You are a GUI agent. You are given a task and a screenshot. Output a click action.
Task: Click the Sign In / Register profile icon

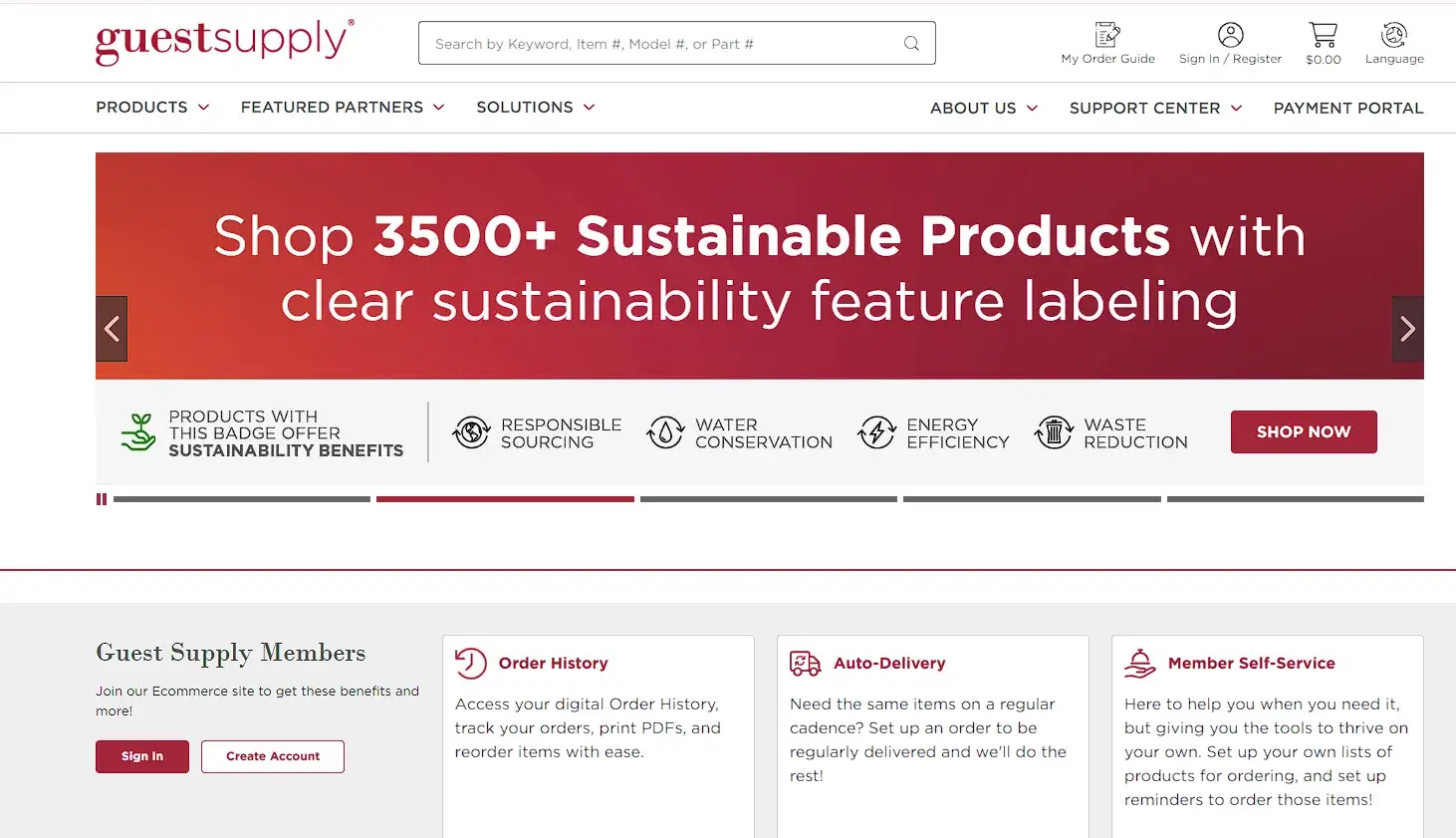pos(1230,36)
